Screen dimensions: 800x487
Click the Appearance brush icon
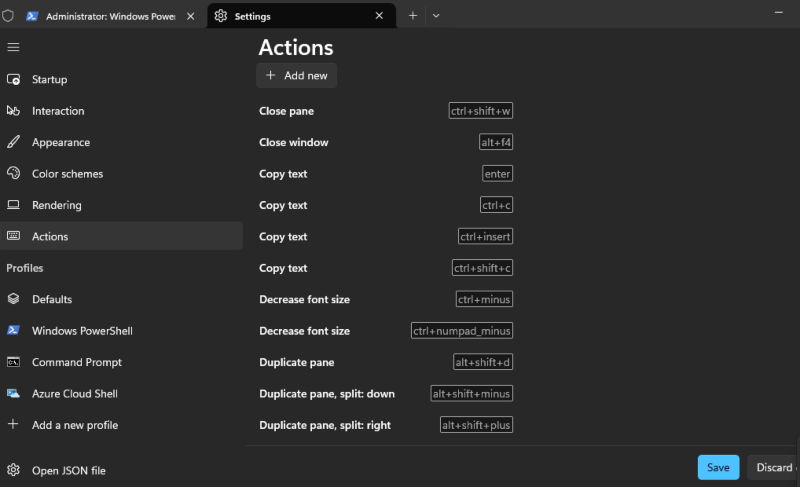pyautogui.click(x=13, y=142)
